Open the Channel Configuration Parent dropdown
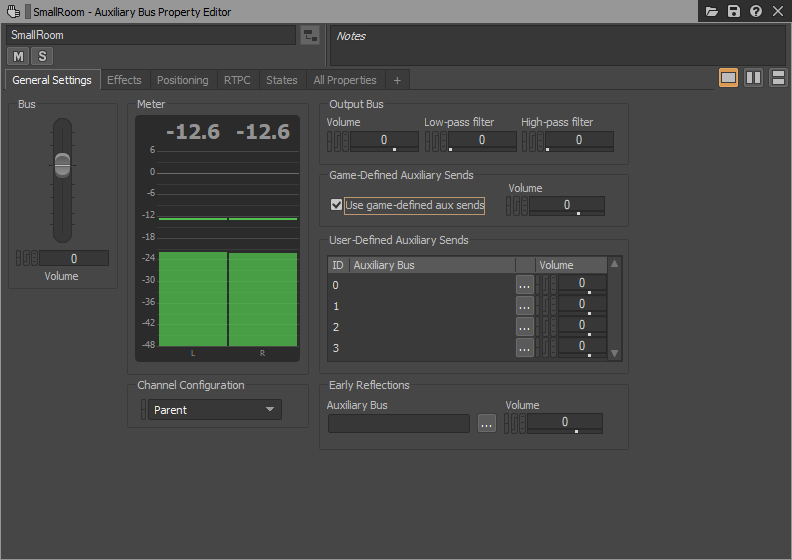 coord(215,410)
